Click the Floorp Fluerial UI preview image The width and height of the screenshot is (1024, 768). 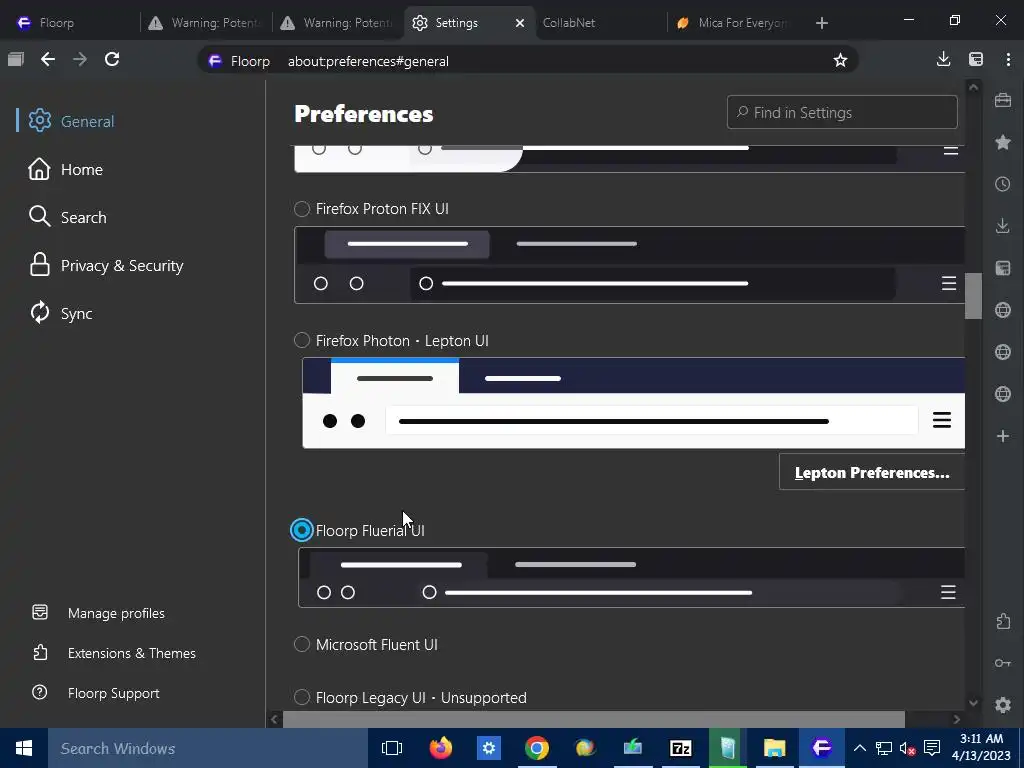tap(632, 577)
